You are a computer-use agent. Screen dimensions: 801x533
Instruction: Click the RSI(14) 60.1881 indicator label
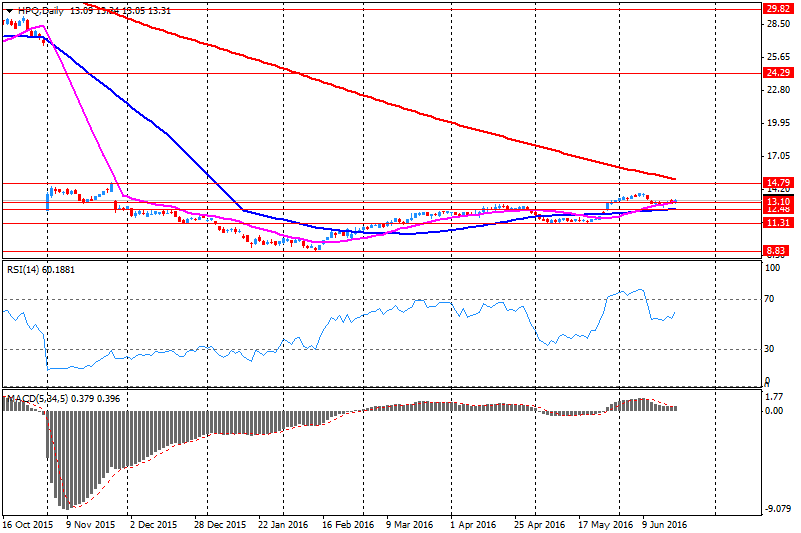41,269
